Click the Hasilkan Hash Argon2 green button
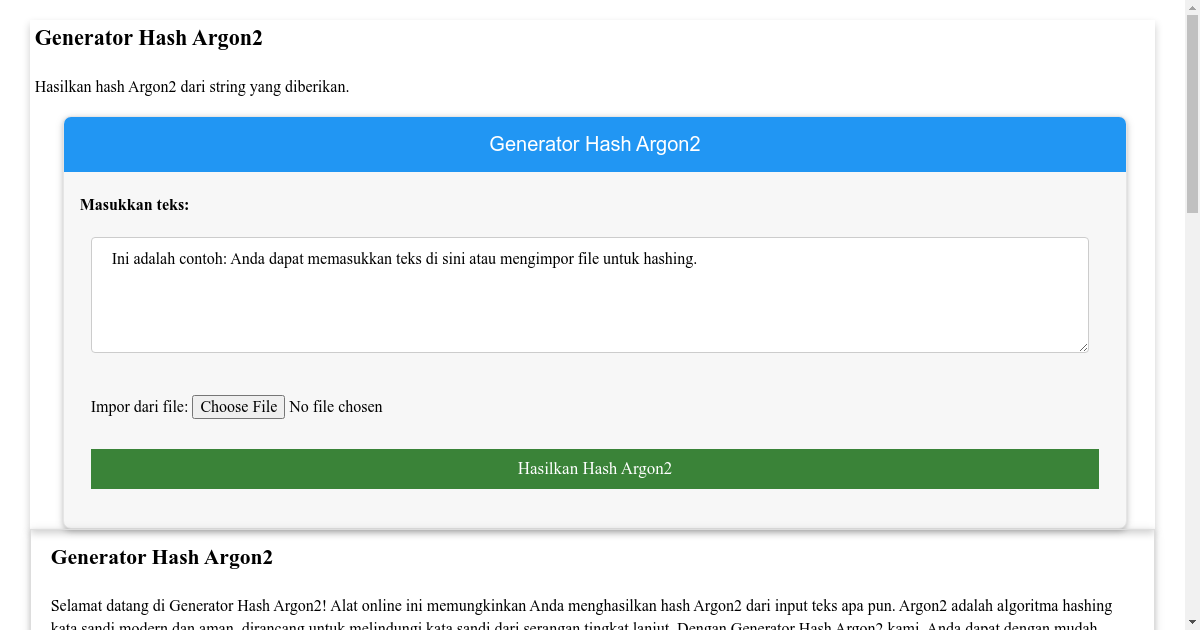The image size is (1200, 630). (594, 468)
